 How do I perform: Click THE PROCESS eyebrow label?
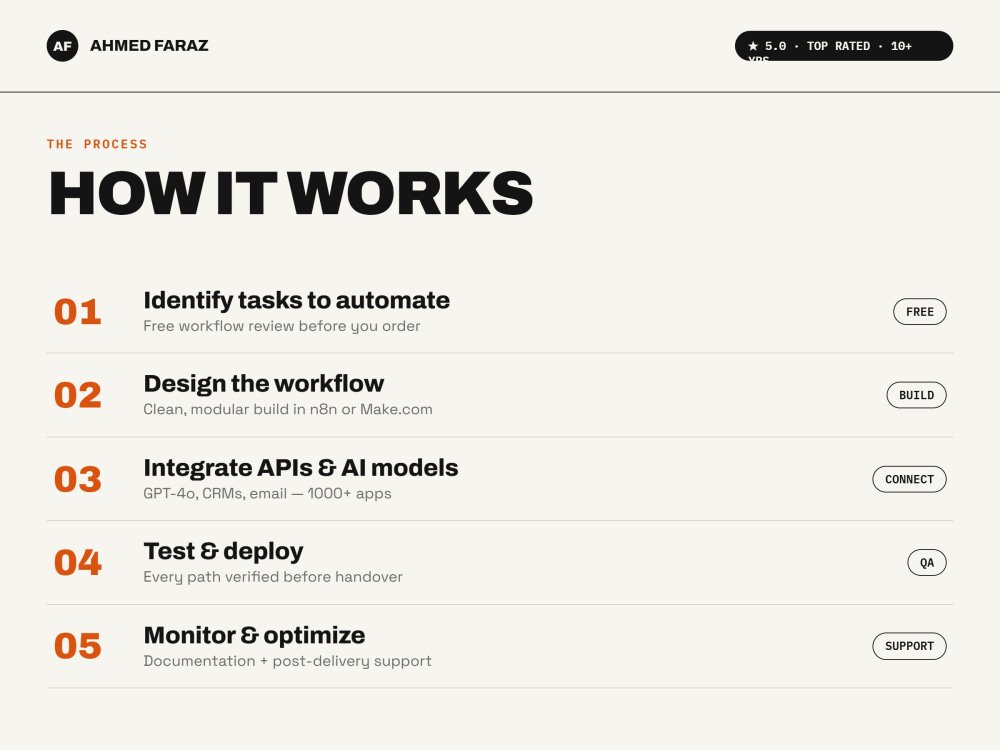(x=97, y=144)
